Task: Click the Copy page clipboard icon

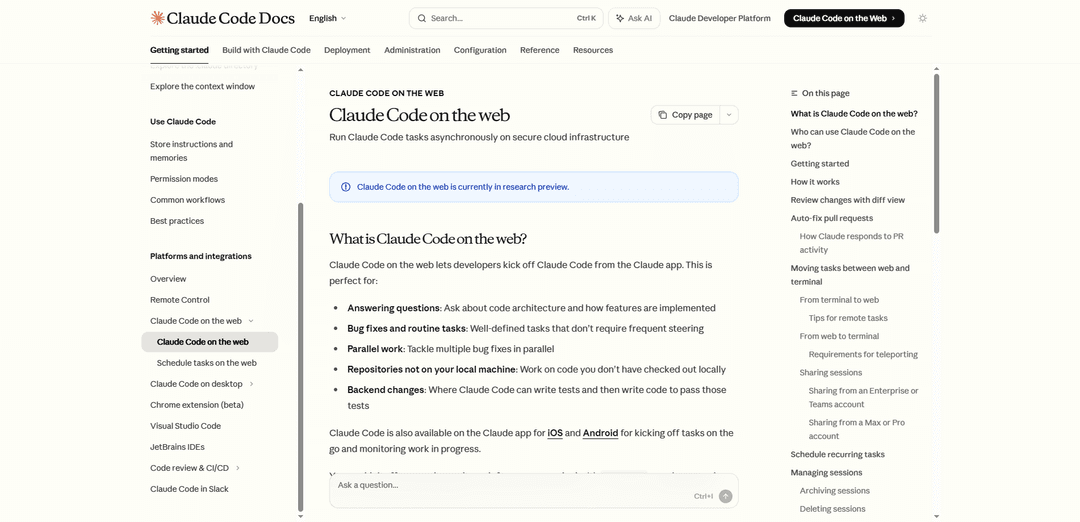Action: 662,115
